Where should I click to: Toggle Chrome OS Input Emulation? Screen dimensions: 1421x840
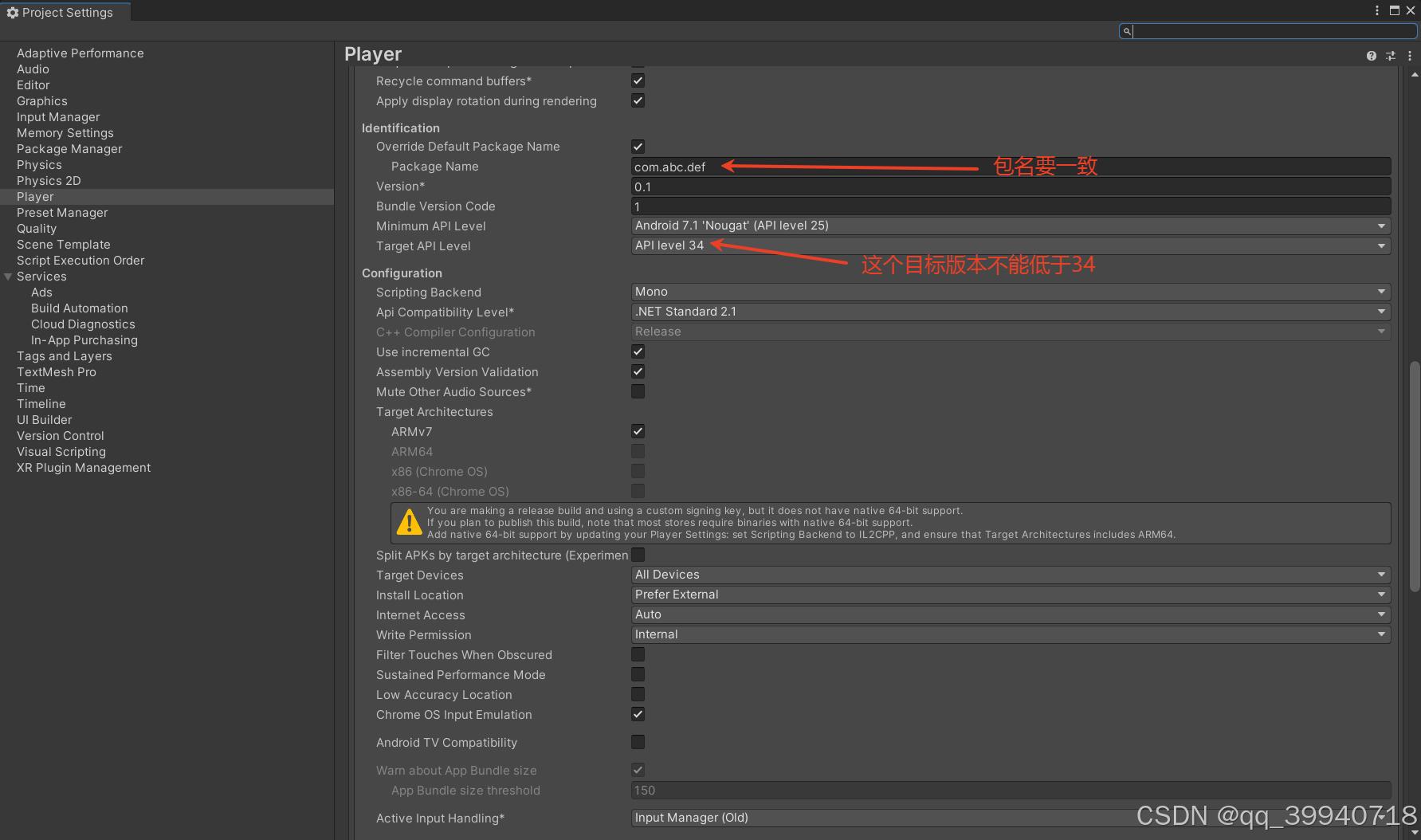click(x=638, y=714)
